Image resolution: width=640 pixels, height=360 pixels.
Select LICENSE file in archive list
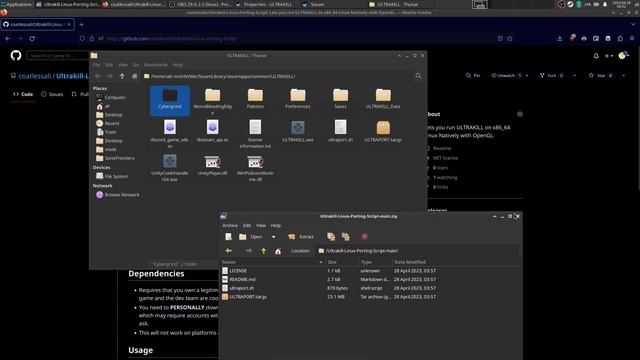(x=238, y=271)
